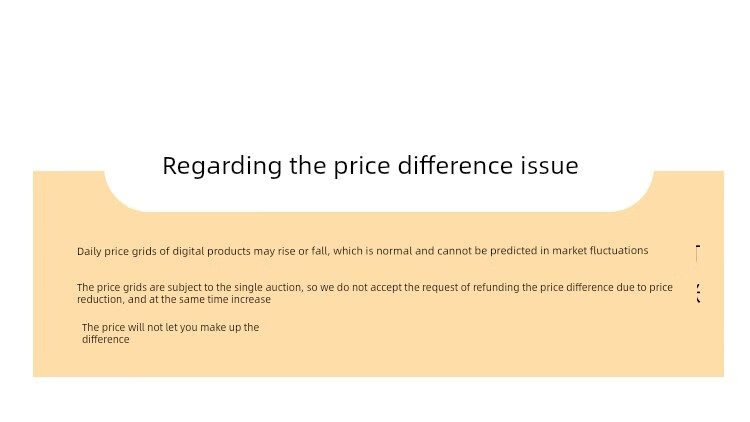The width and height of the screenshot is (750, 422).
Task: Click the cut-off curved glyph at the right edge
Action: click(x=697, y=293)
